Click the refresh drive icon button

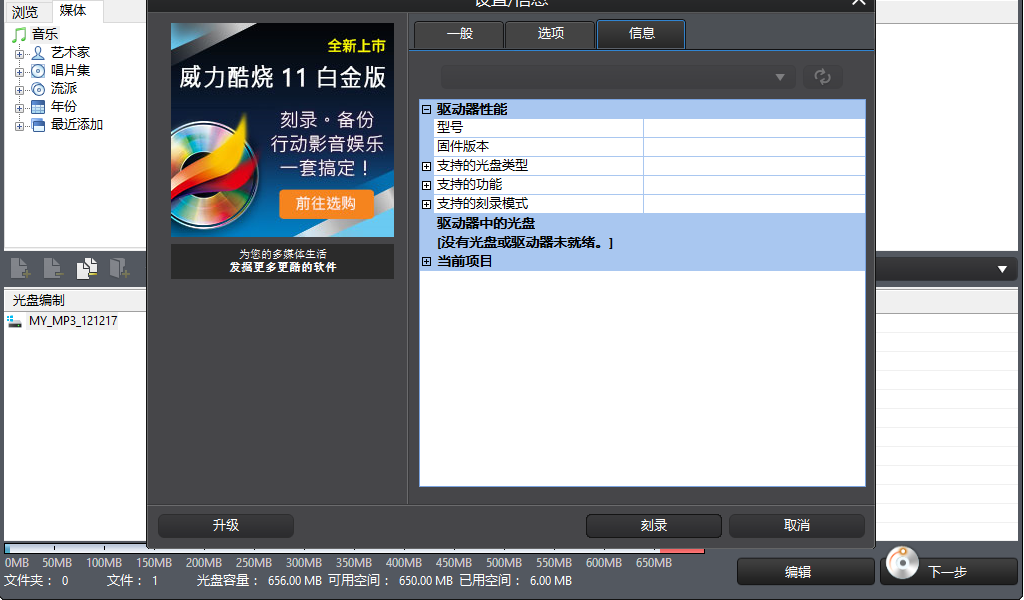point(822,77)
